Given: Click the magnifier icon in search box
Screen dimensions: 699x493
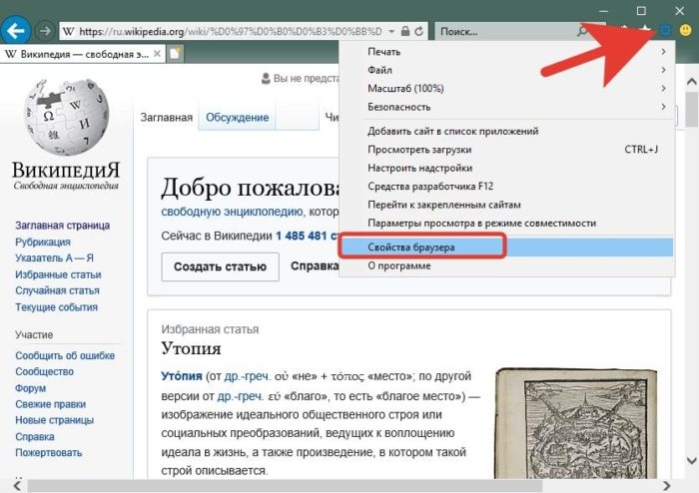Looking at the screenshot, I should [x=582, y=31].
